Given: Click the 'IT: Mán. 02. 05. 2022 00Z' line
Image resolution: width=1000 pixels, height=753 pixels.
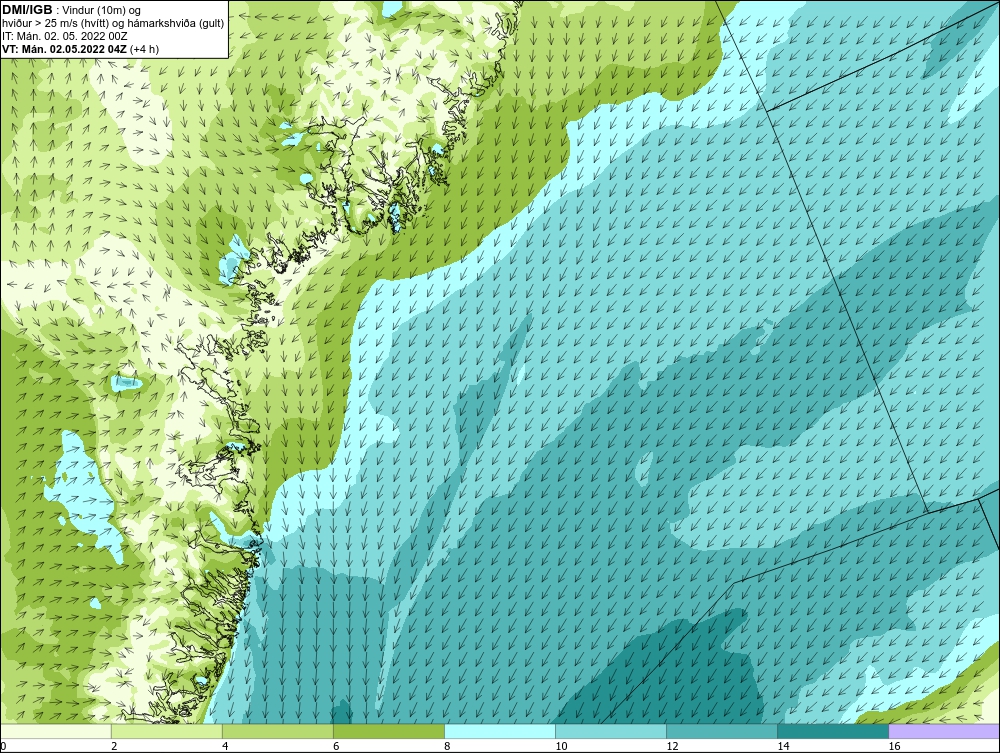Looking at the screenshot, I should click(x=65, y=36).
